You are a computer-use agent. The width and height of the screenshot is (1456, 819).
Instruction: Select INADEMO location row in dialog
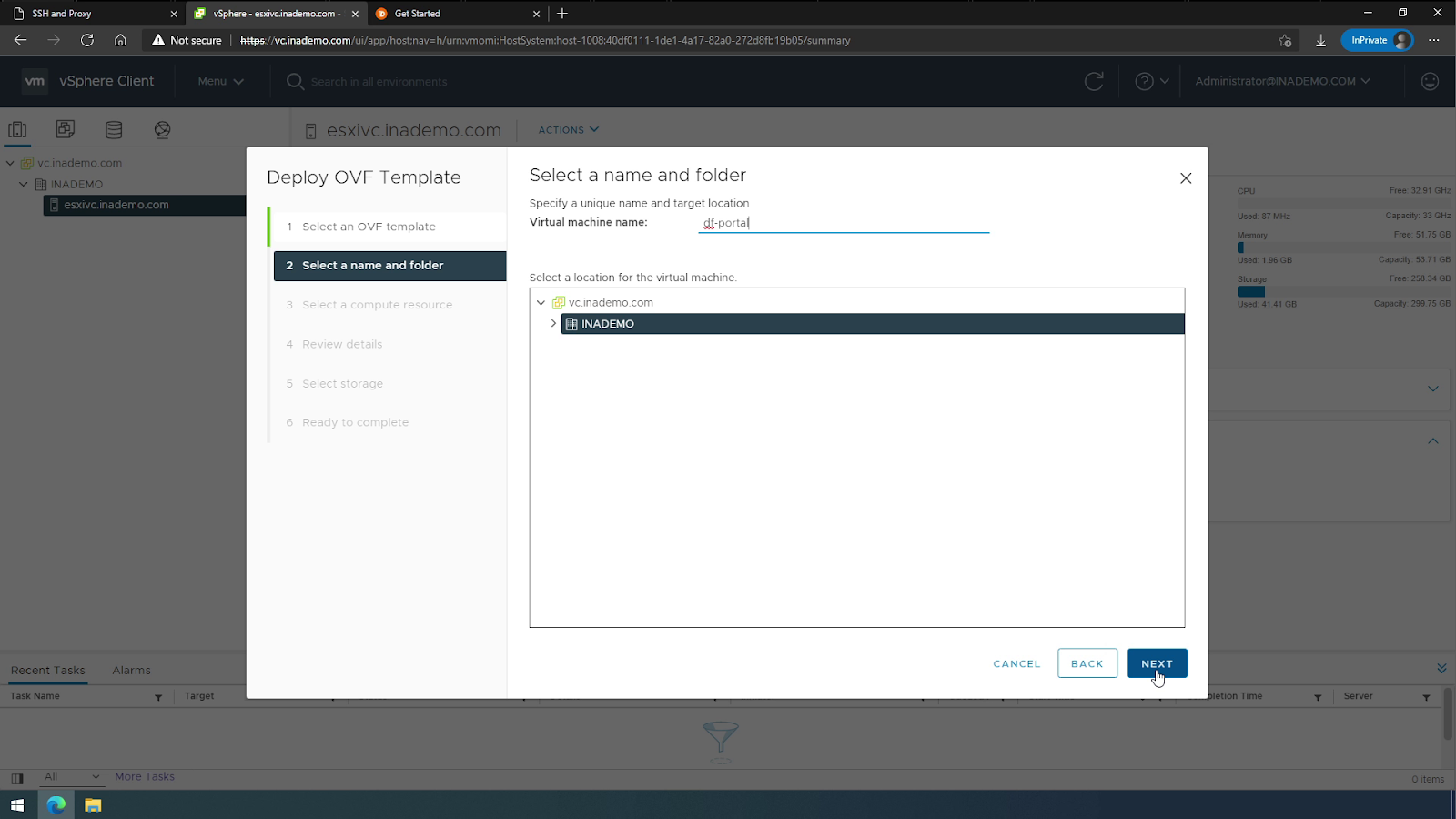point(873,324)
